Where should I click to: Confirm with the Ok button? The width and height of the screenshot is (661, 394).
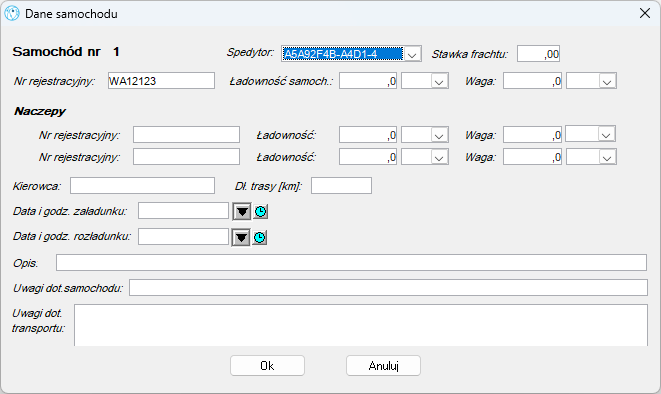267,366
